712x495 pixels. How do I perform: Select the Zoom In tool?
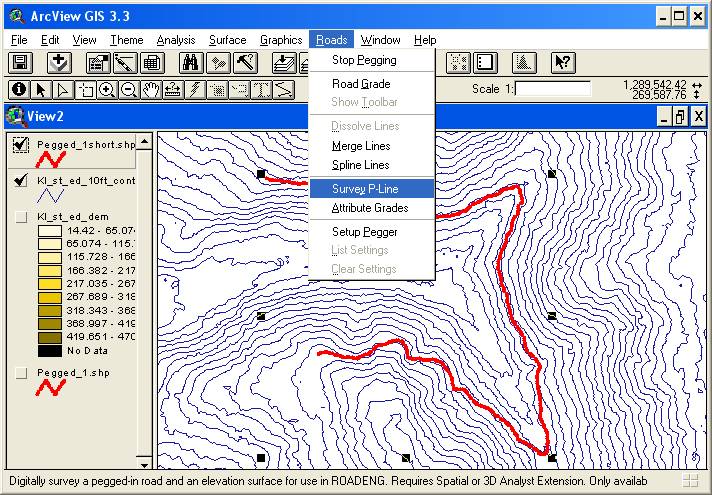[x=107, y=89]
